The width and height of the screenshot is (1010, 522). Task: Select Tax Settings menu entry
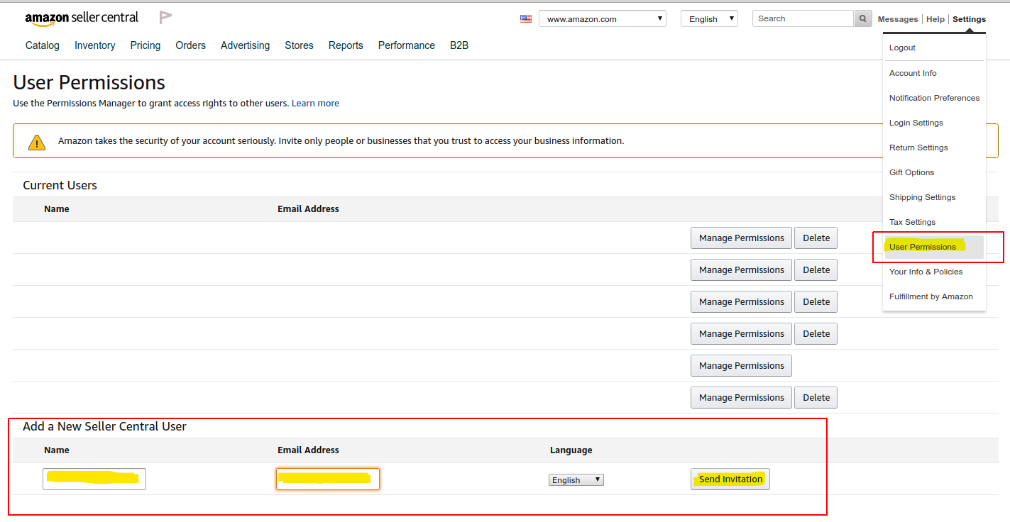coord(912,222)
